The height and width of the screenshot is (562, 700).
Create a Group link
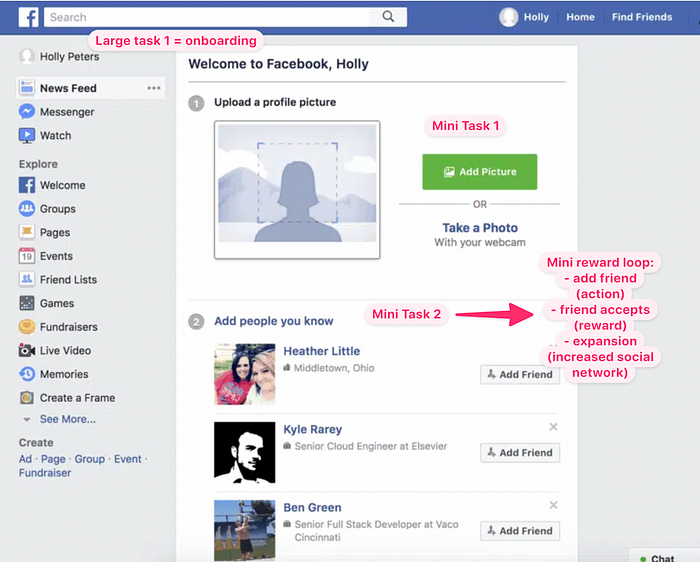[x=90, y=459]
